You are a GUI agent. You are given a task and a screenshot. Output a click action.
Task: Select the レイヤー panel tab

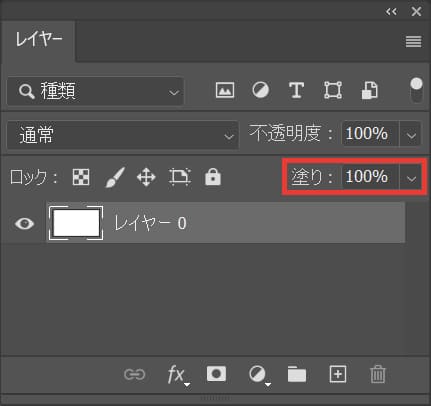(38, 40)
